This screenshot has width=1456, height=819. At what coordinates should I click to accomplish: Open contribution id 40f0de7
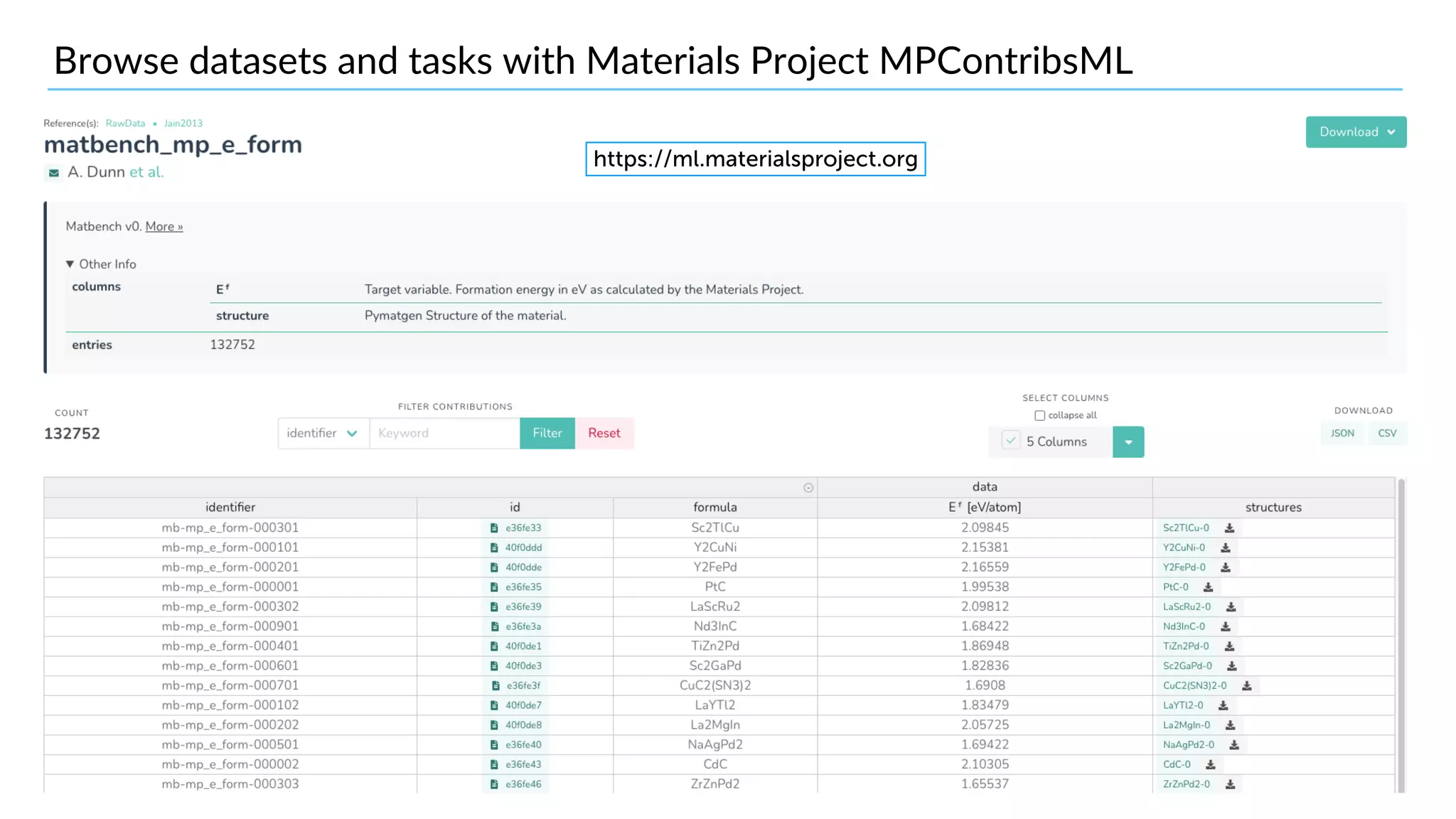523,706
